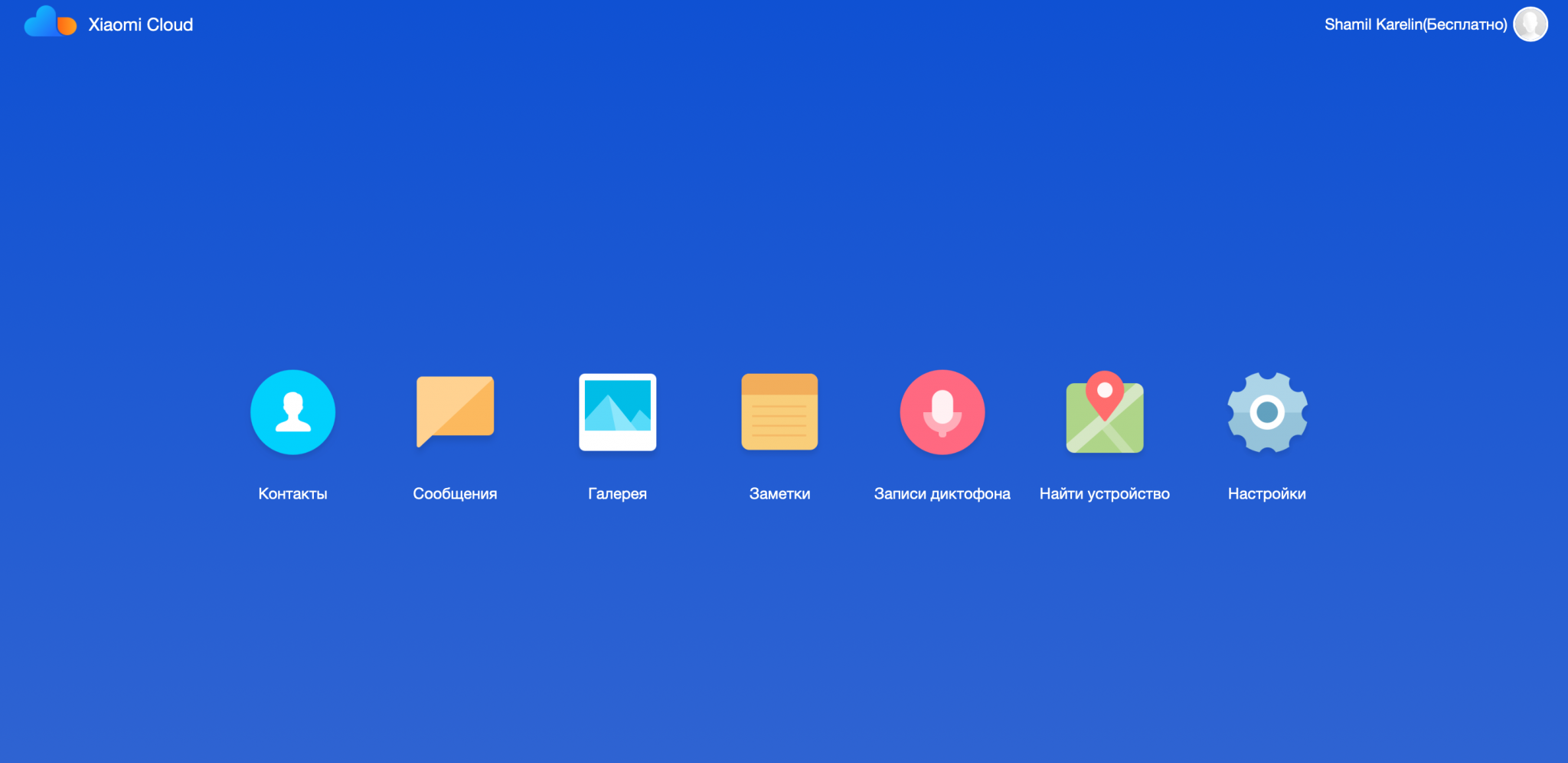
Task: Click the Заметки label
Action: 779,494
